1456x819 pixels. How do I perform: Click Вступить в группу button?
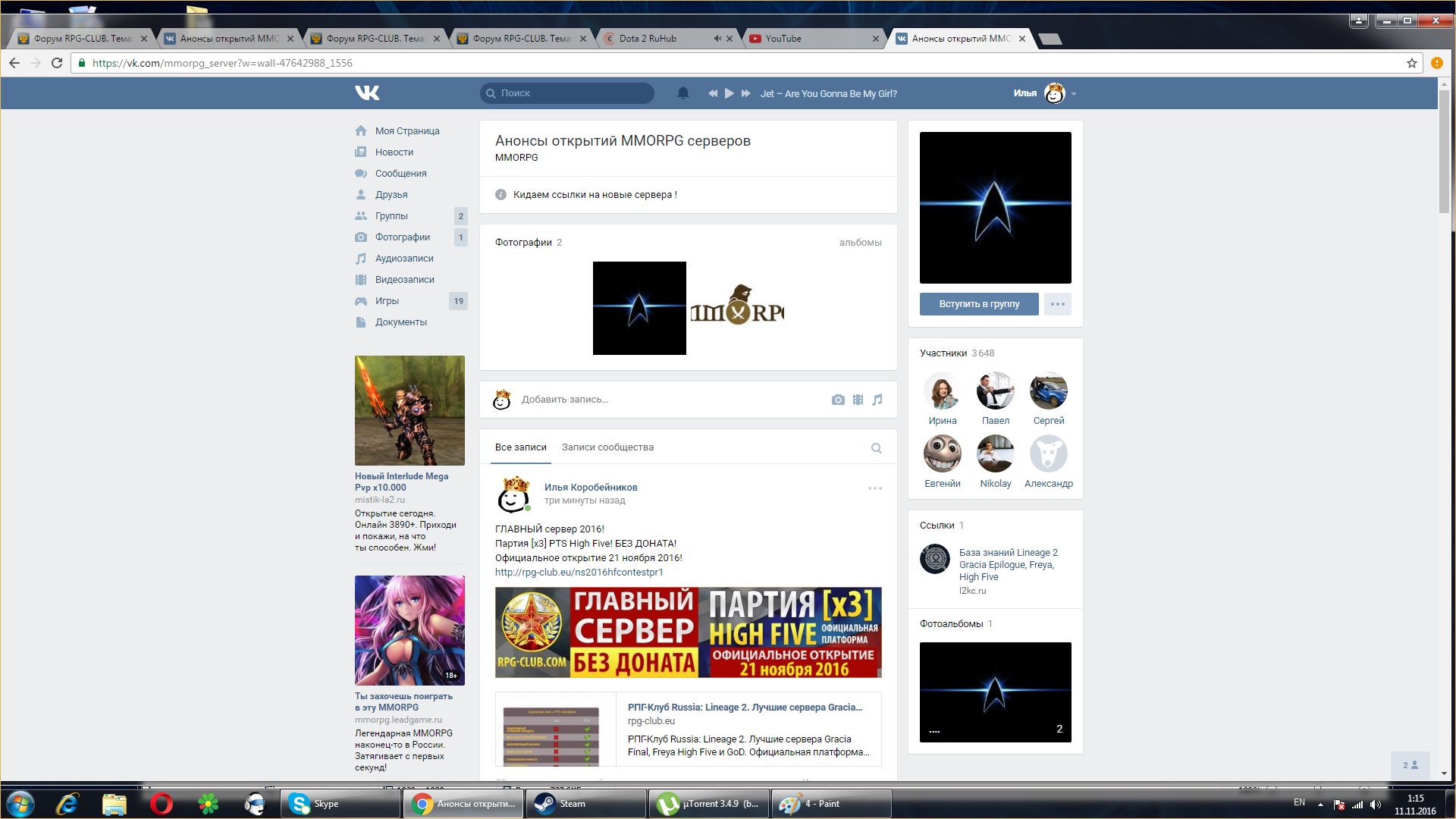(x=979, y=304)
